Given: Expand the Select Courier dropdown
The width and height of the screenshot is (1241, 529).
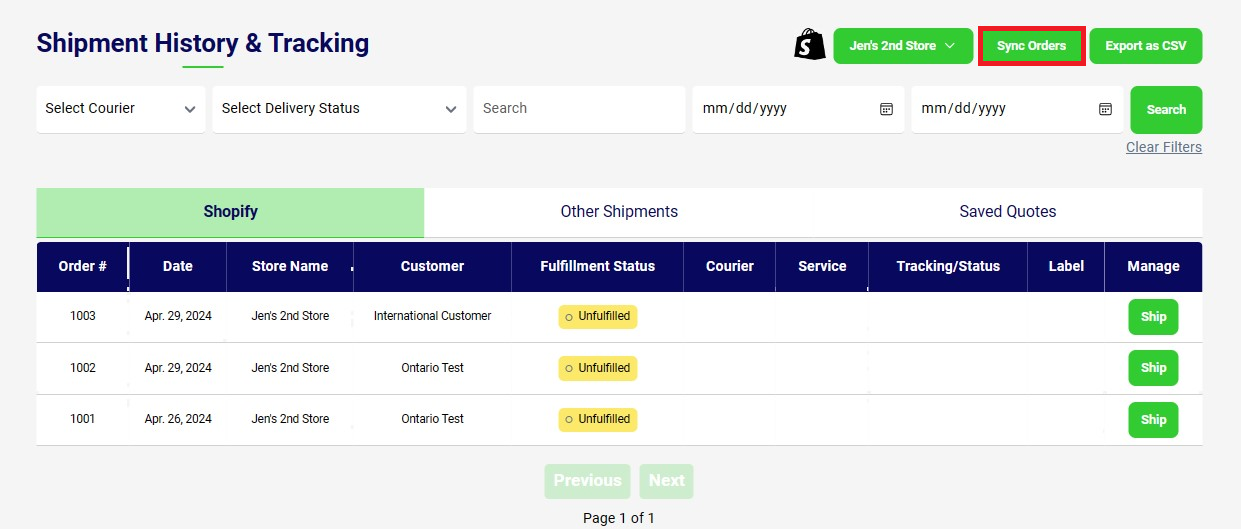Looking at the screenshot, I should point(121,109).
